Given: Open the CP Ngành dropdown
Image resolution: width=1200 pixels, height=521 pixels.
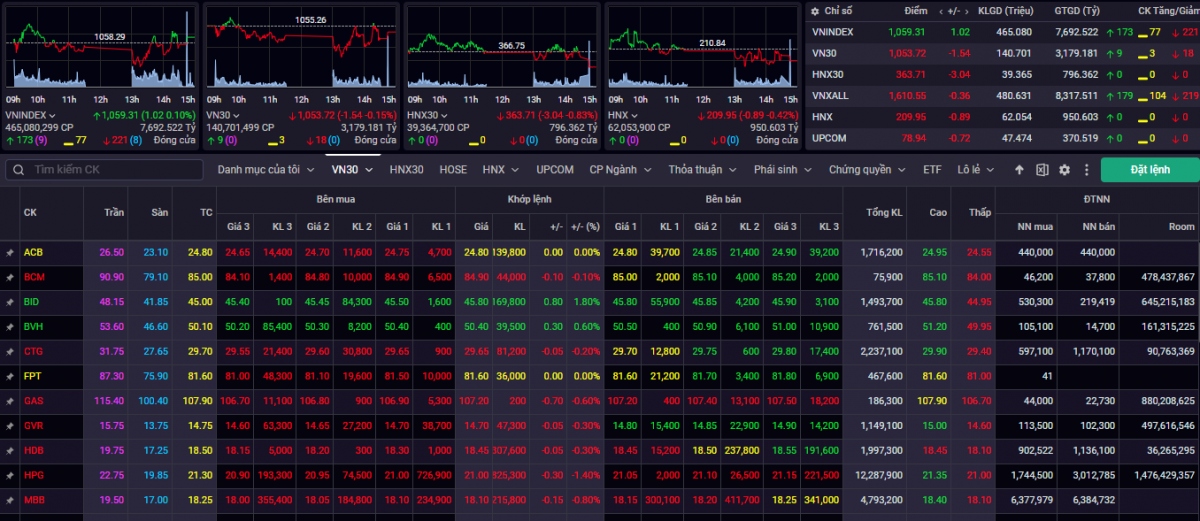Looking at the screenshot, I should [620, 170].
